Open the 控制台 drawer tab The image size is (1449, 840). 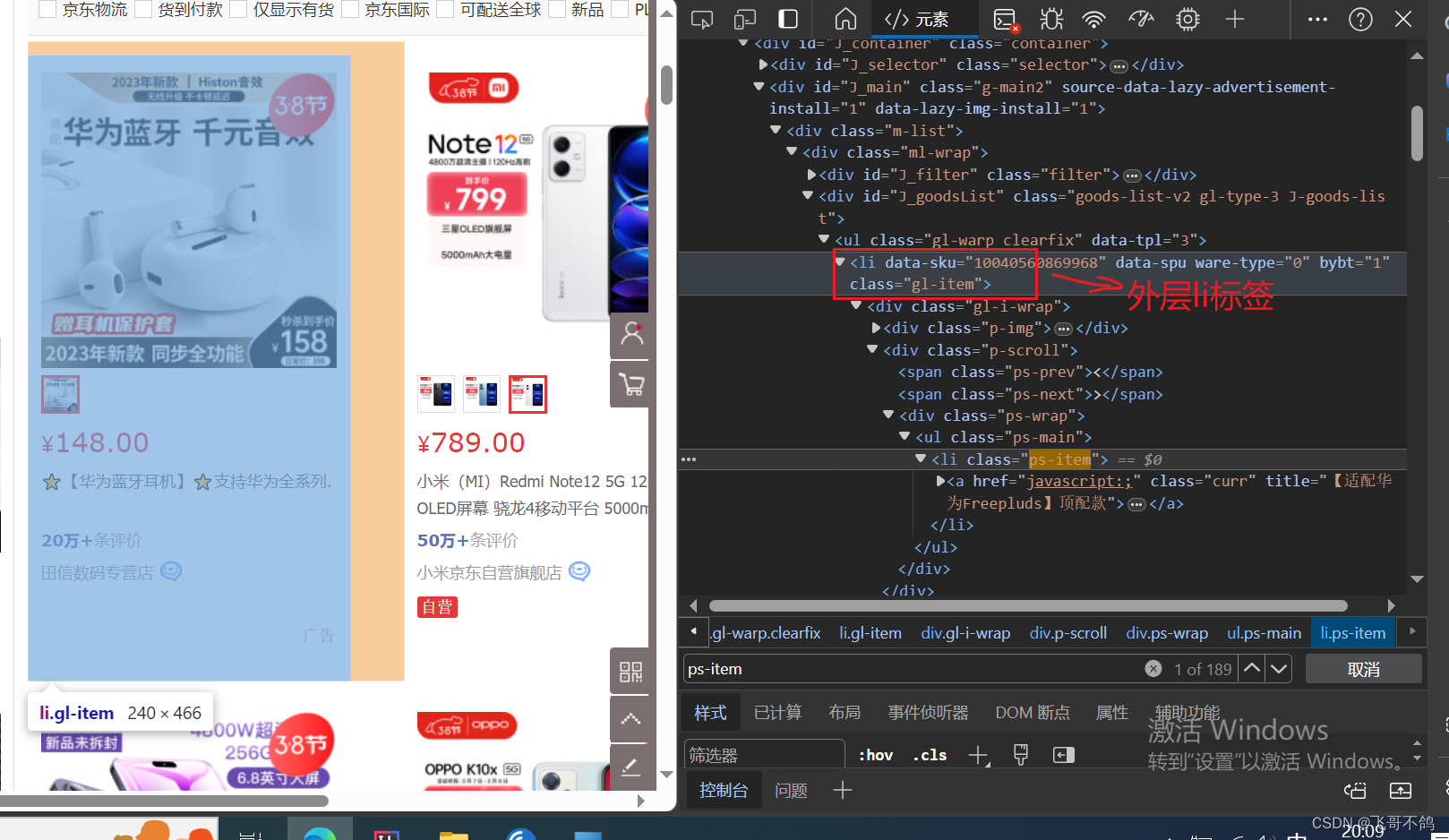point(724,791)
